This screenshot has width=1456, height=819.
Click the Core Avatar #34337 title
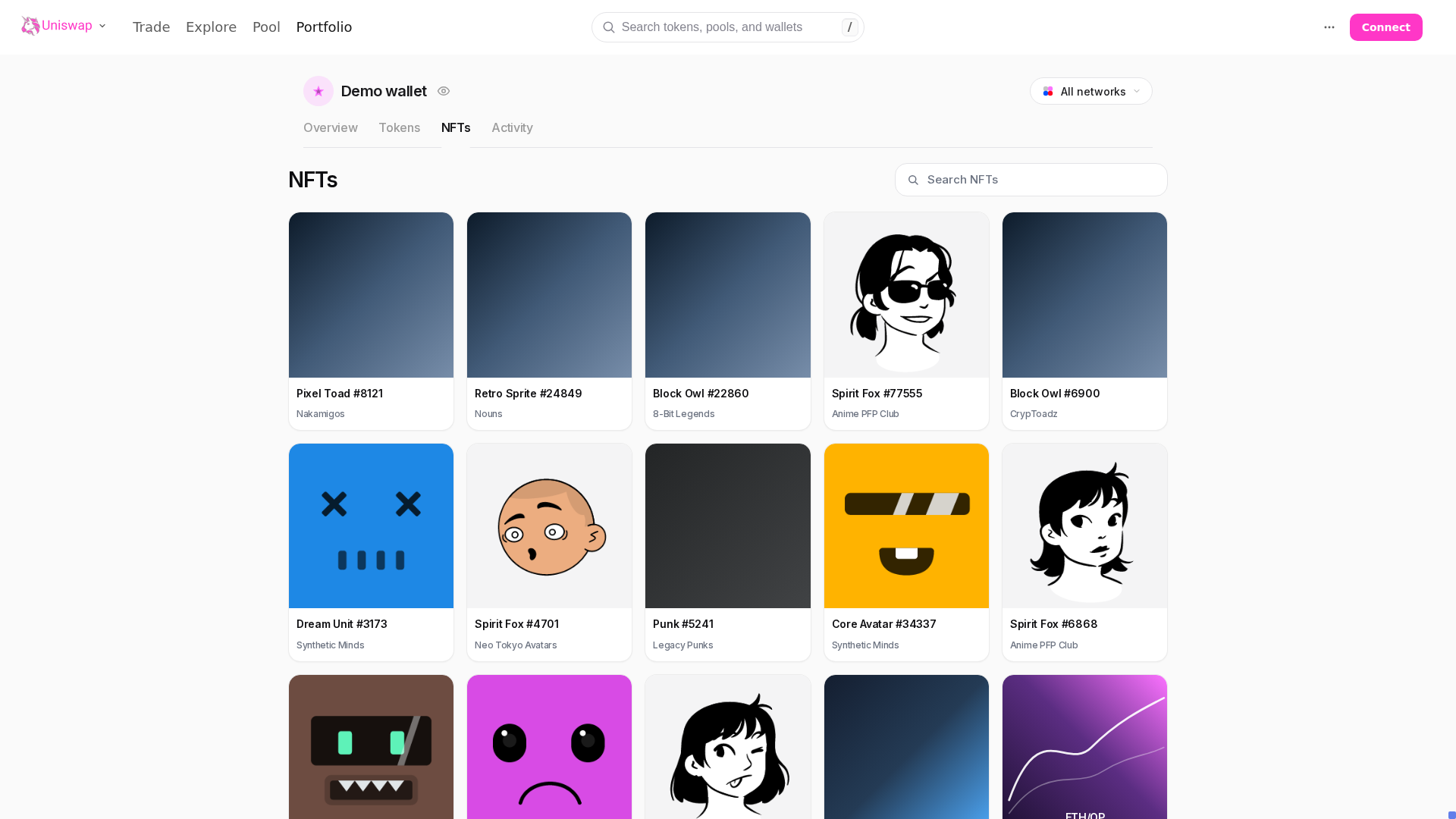click(884, 624)
